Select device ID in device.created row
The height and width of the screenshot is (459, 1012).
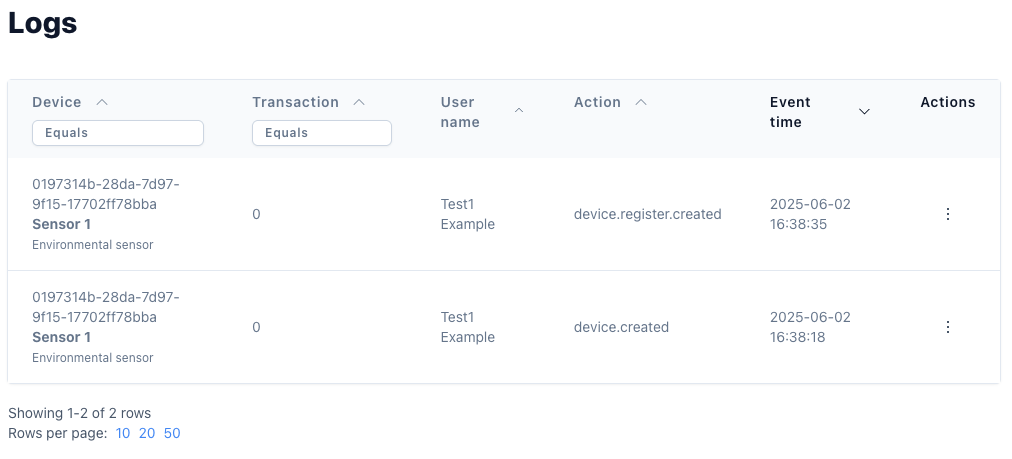[106, 307]
